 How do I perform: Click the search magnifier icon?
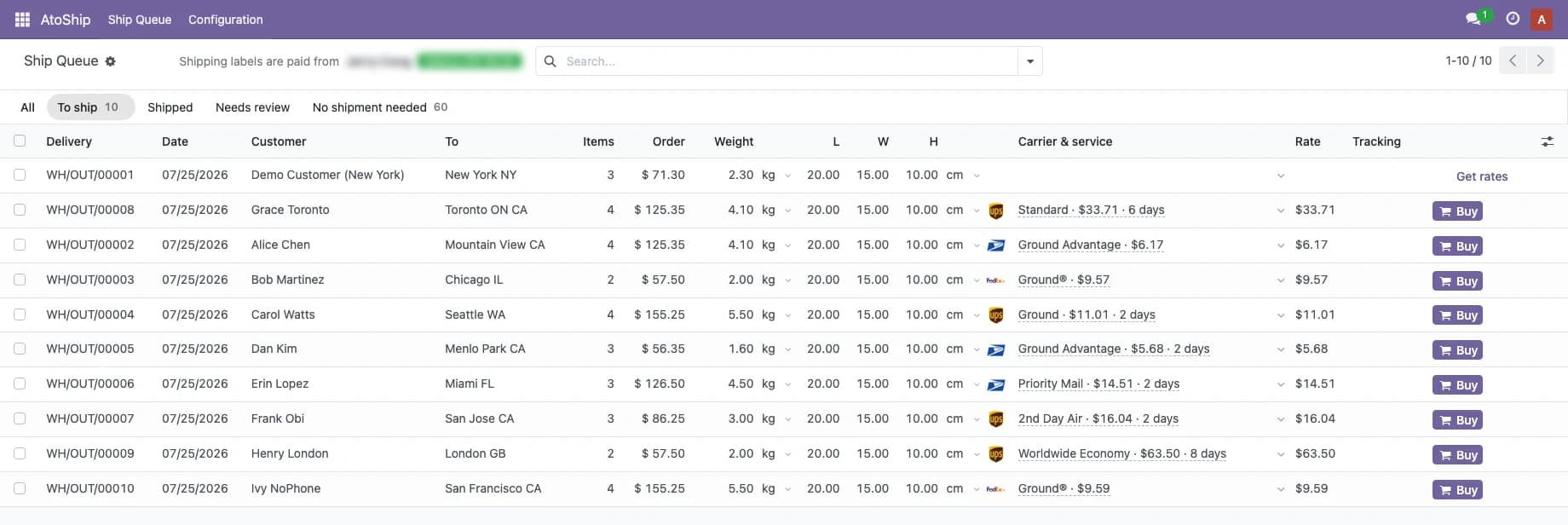click(x=551, y=61)
